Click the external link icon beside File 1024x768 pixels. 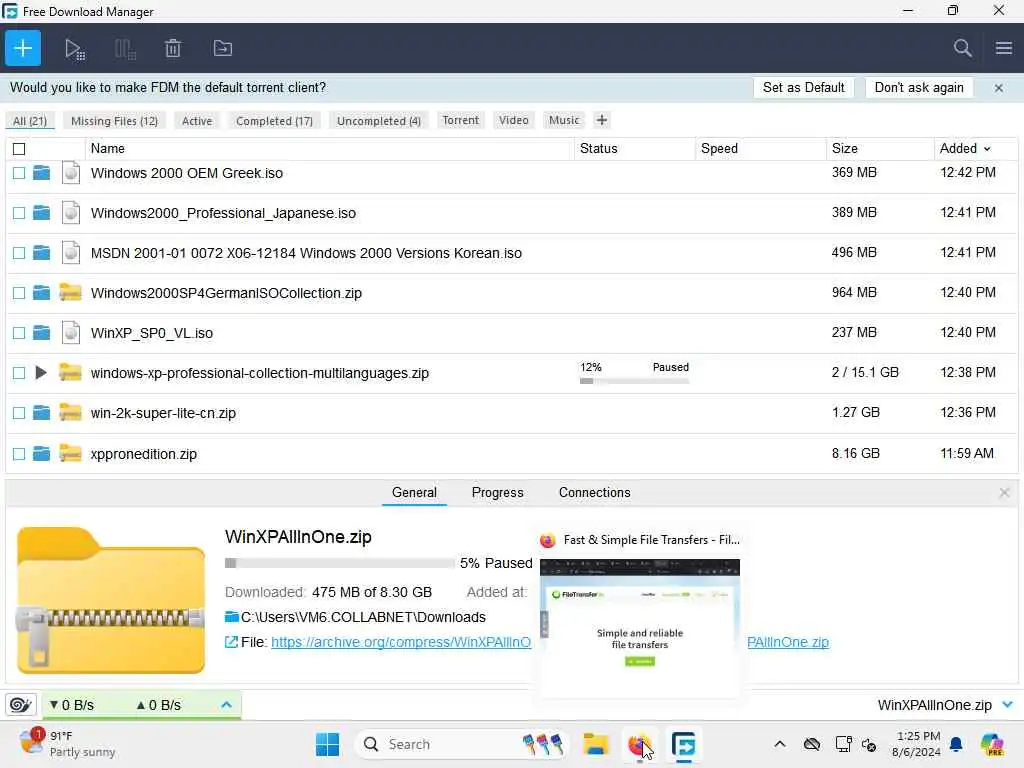click(231, 642)
